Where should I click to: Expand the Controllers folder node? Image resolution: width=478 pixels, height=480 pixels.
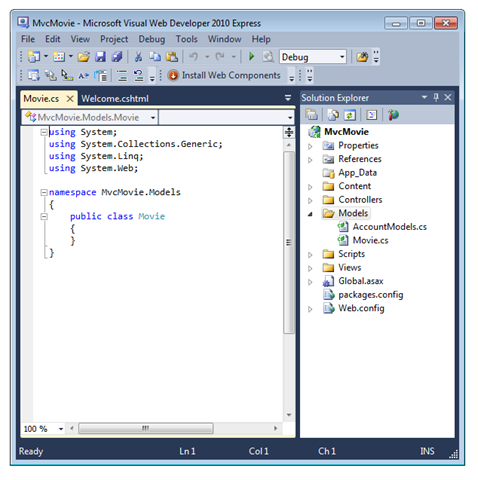[310, 200]
